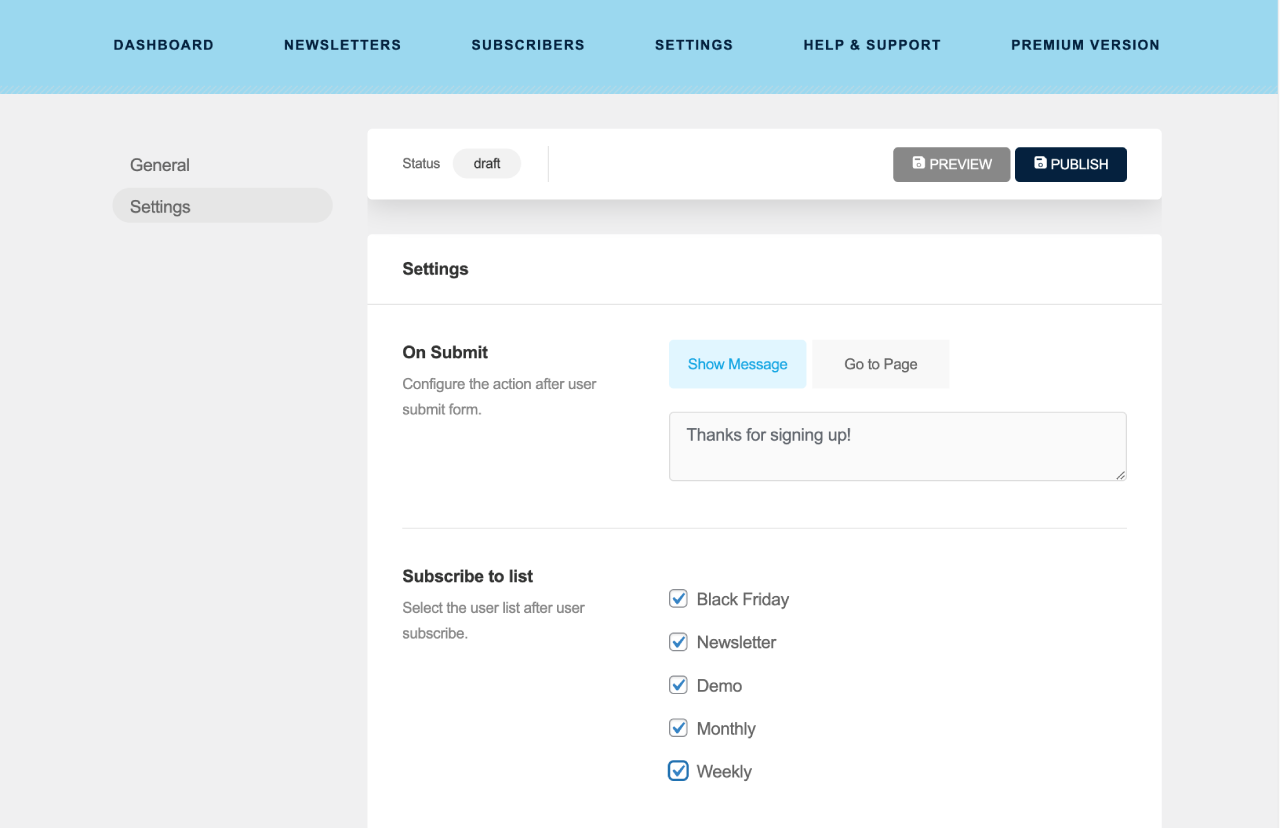Viewport: 1280px width, 828px height.
Task: Uncheck the Weekly list checkbox
Action: pyautogui.click(x=678, y=771)
